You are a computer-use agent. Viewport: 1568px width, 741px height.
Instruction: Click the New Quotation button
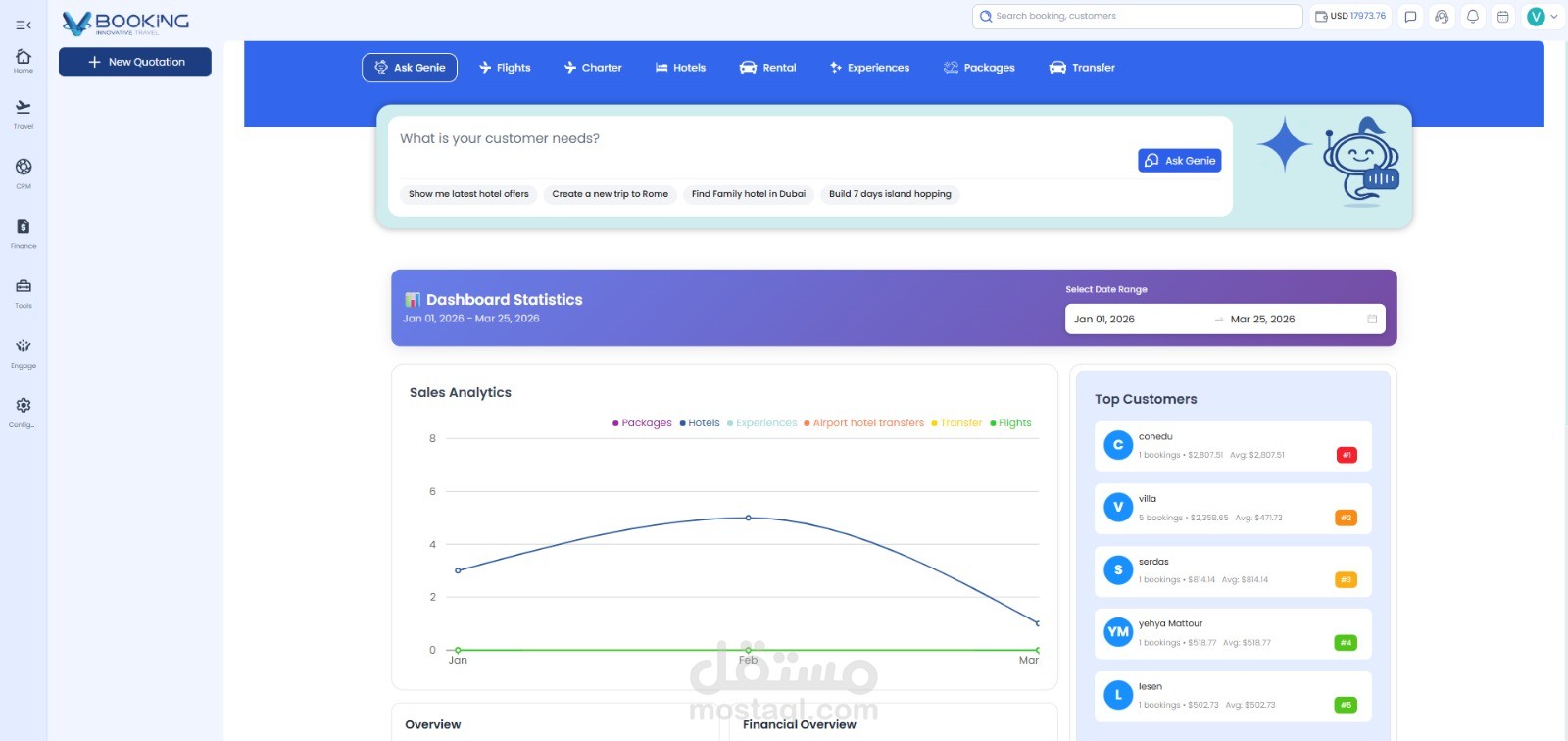pyautogui.click(x=135, y=62)
